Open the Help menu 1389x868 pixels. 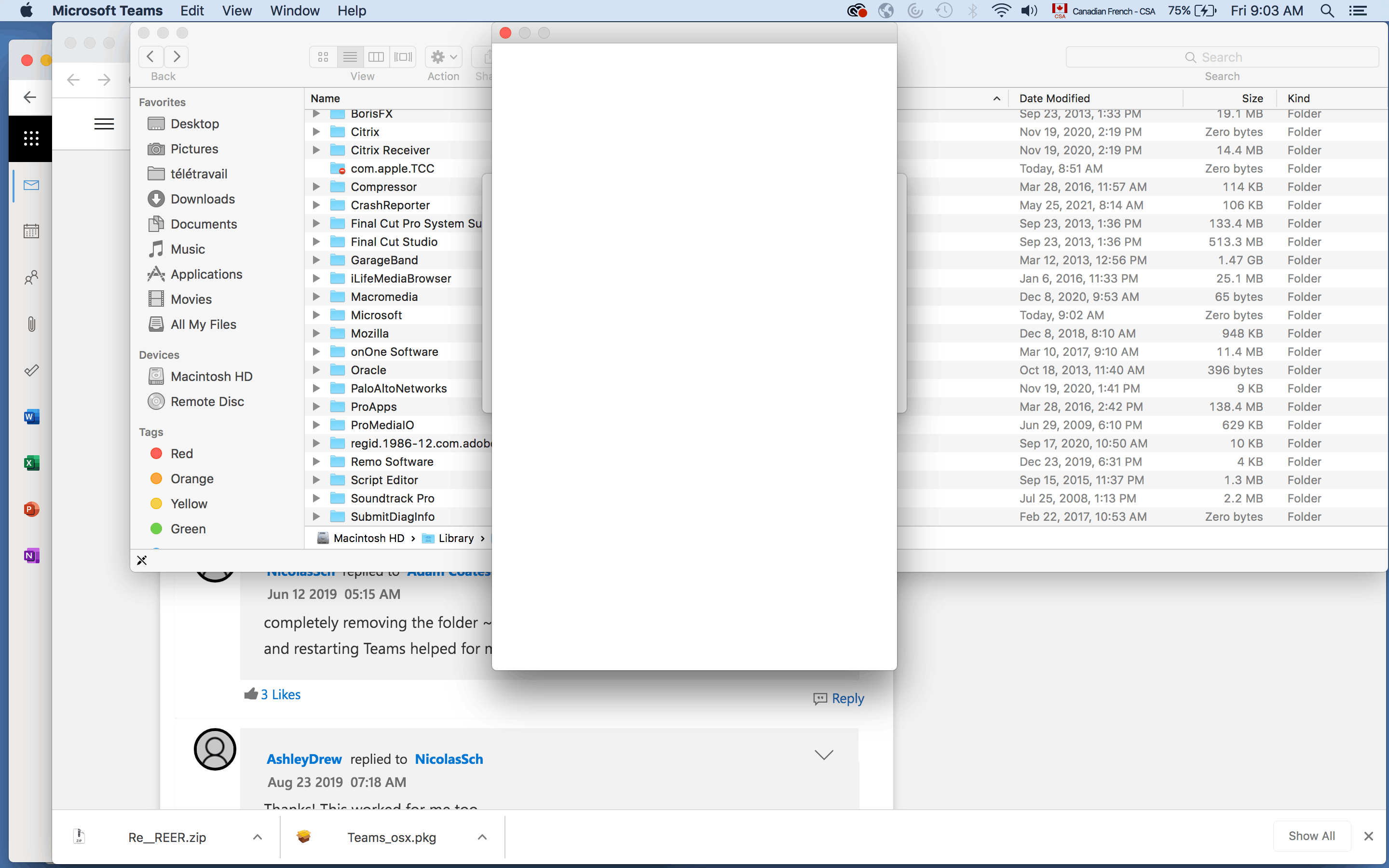(x=351, y=10)
